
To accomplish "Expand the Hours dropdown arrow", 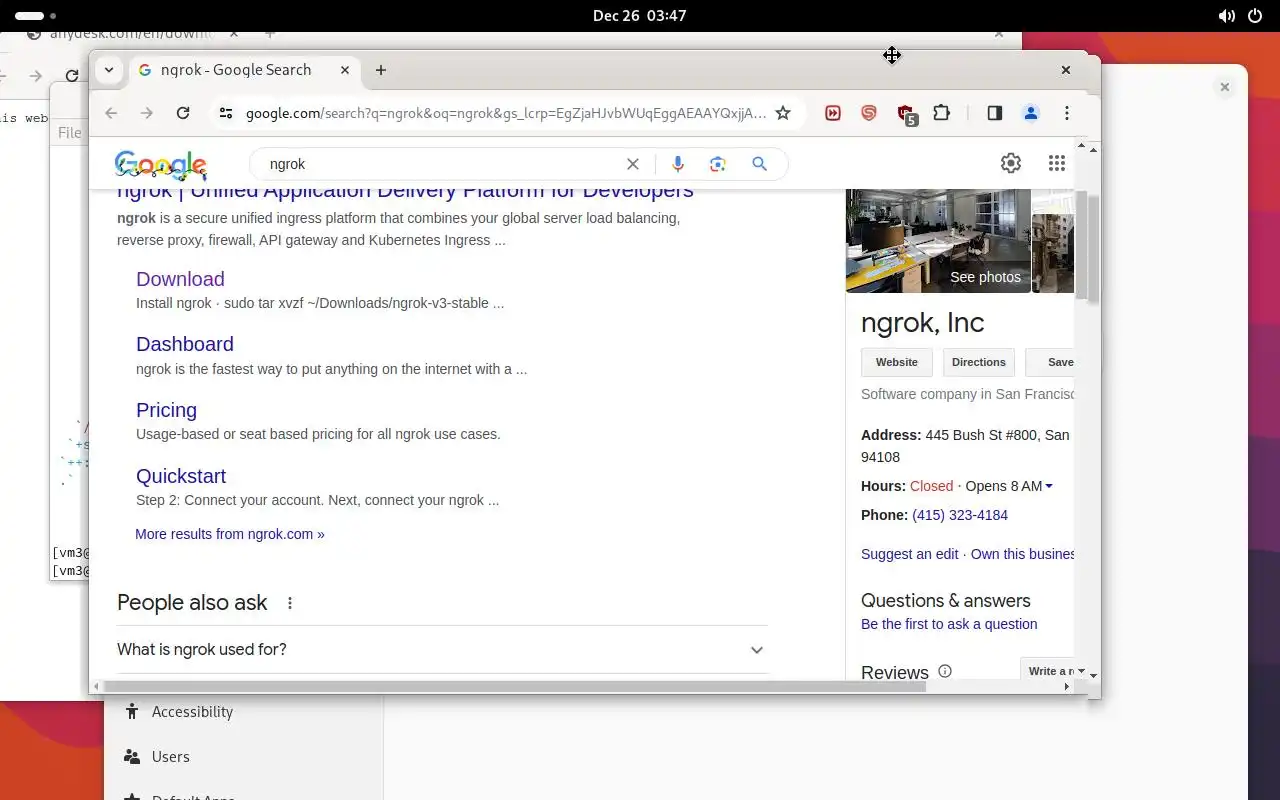I will click(x=1049, y=486).
